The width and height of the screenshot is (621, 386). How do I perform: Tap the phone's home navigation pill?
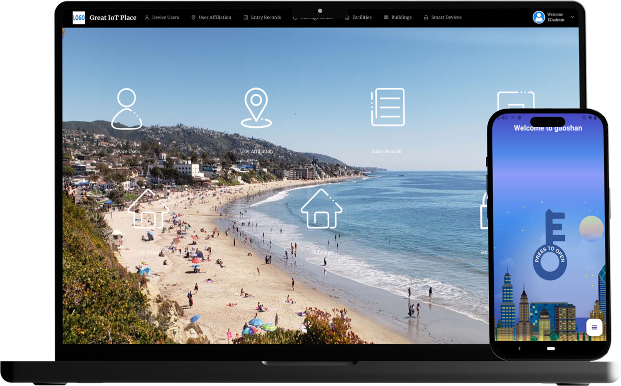click(551, 349)
